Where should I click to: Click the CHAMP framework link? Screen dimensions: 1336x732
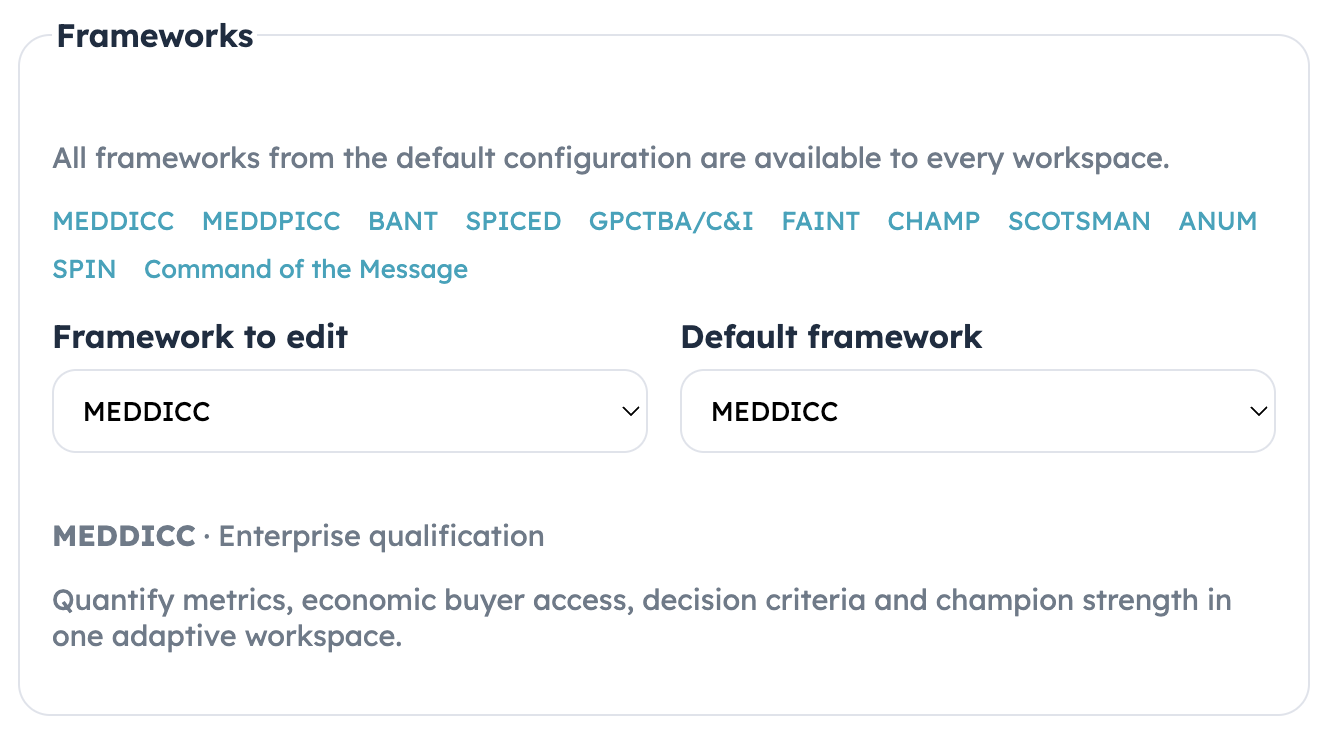(x=934, y=221)
